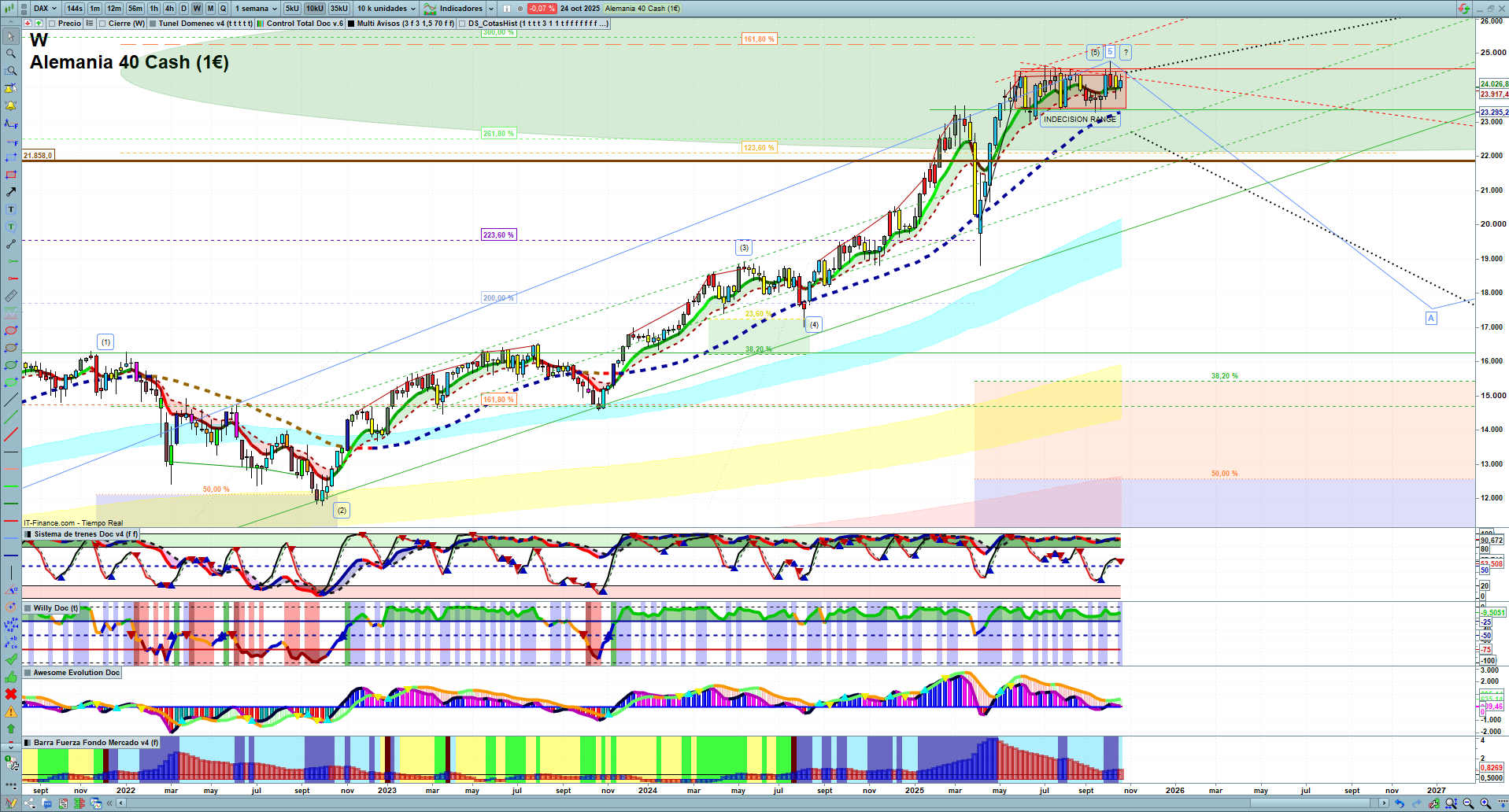Image resolution: width=1509 pixels, height=812 pixels.
Task: Expand the bottom bar double-chevron
Action: tap(111, 803)
